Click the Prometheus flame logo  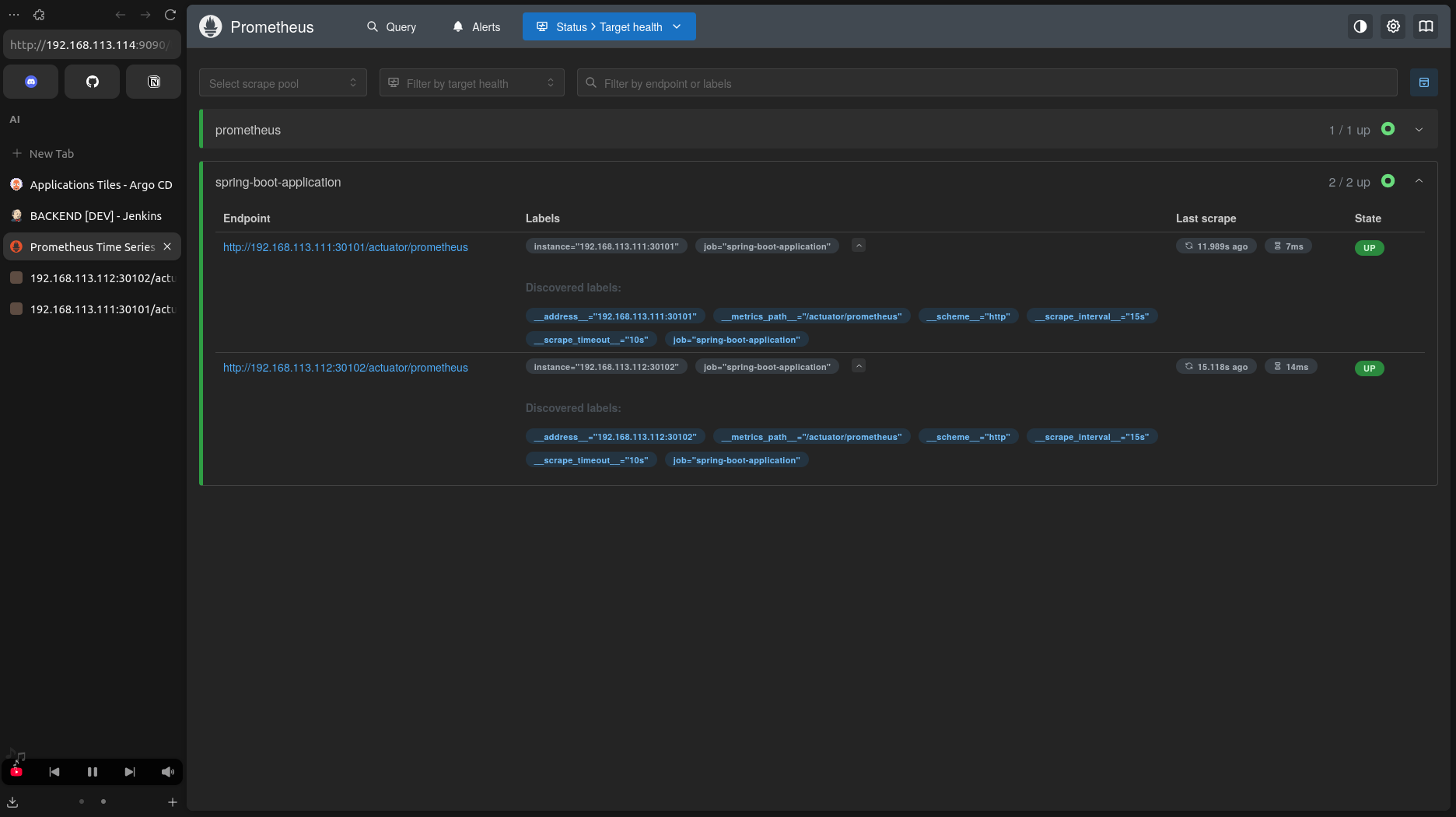click(x=210, y=26)
